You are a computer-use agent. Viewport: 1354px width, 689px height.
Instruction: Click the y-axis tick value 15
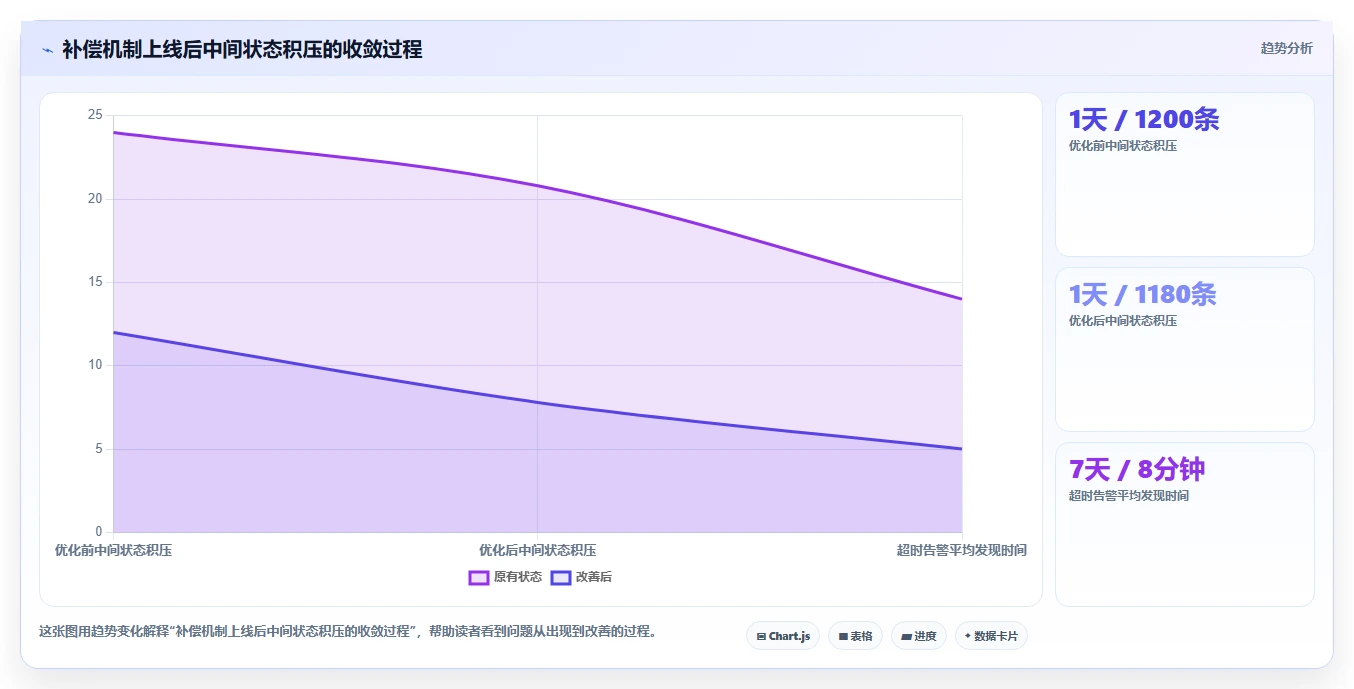pyautogui.click(x=95, y=282)
